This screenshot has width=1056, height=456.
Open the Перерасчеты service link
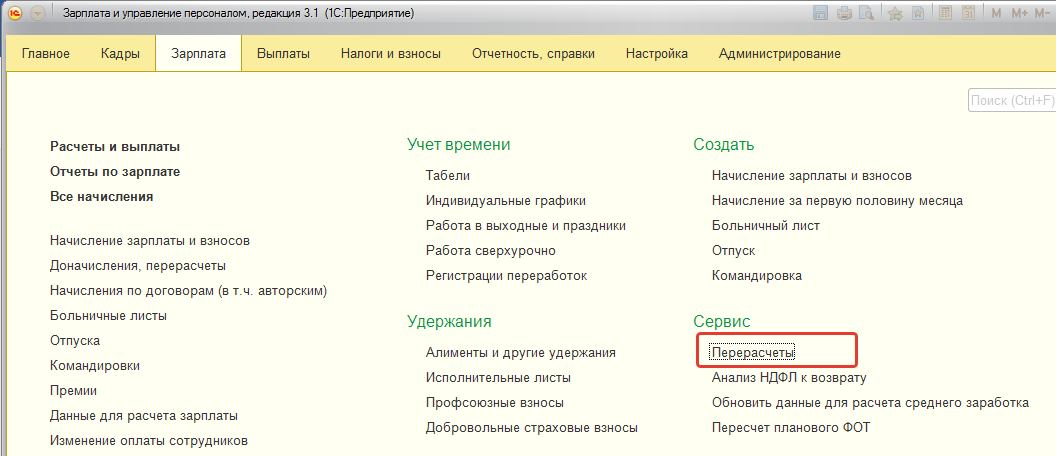(753, 352)
